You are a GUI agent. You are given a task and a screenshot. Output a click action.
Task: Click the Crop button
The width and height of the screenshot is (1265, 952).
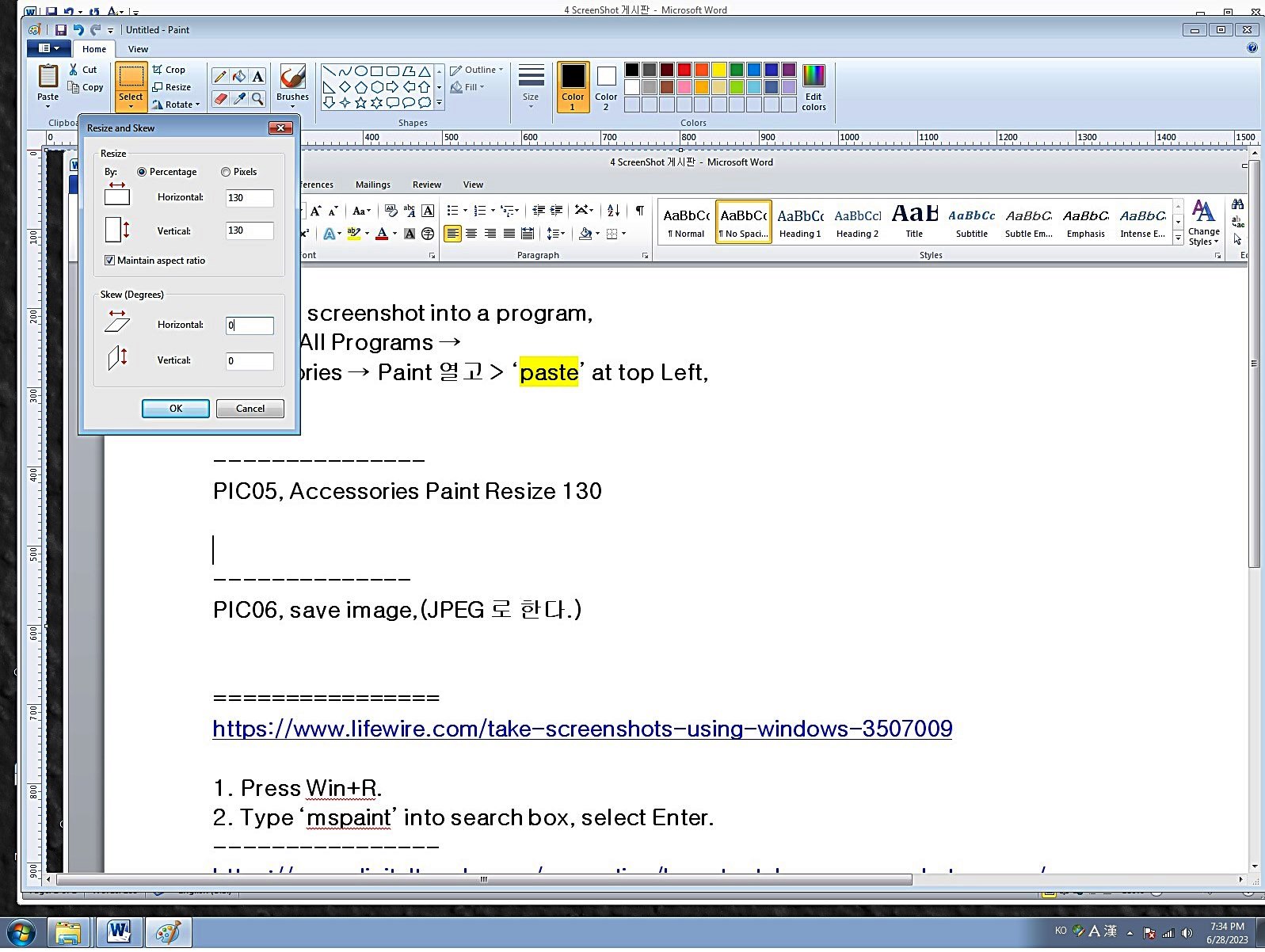pos(169,70)
